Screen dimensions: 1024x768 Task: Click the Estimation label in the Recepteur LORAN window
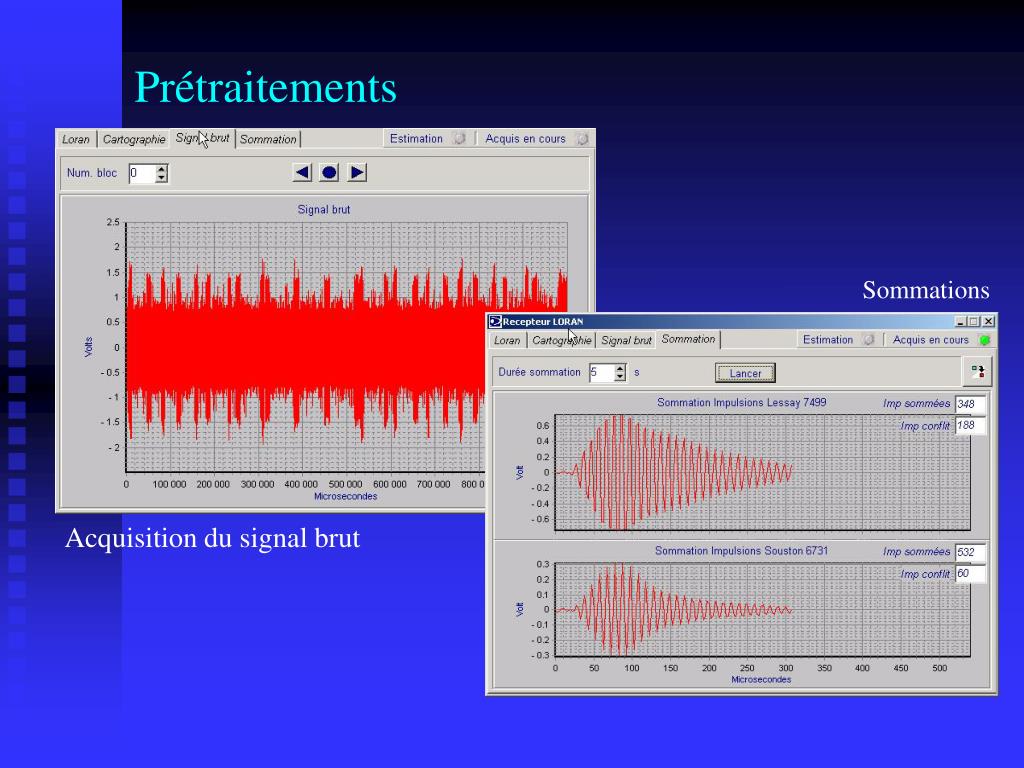(x=827, y=340)
